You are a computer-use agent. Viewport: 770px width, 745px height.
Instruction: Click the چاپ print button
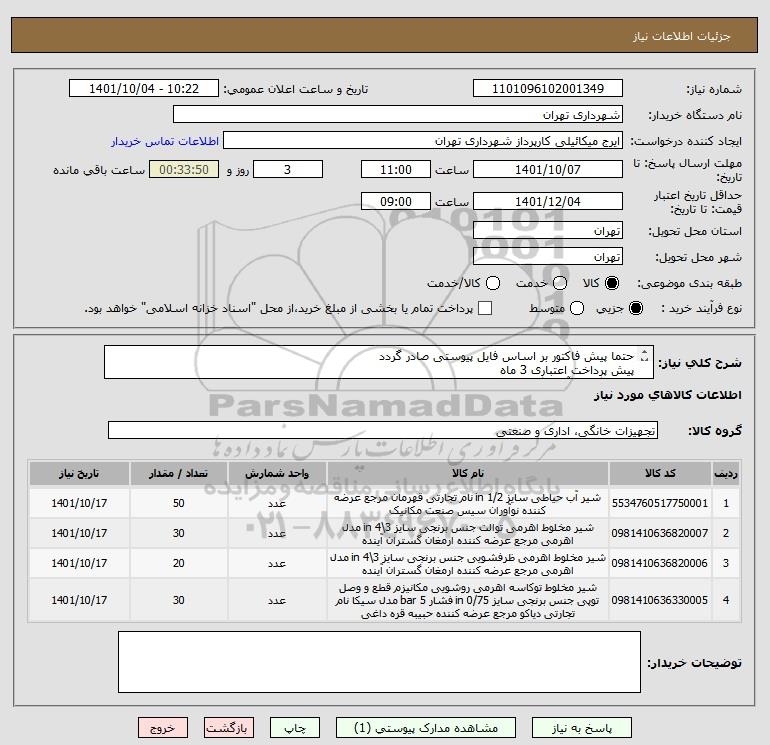[295, 728]
